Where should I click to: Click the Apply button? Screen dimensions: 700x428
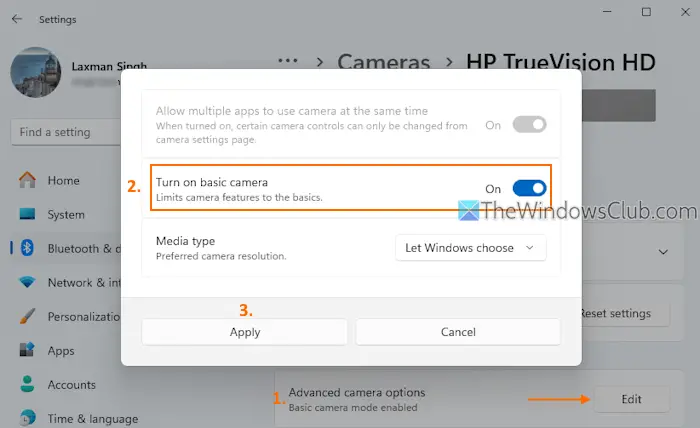pyautogui.click(x=245, y=332)
